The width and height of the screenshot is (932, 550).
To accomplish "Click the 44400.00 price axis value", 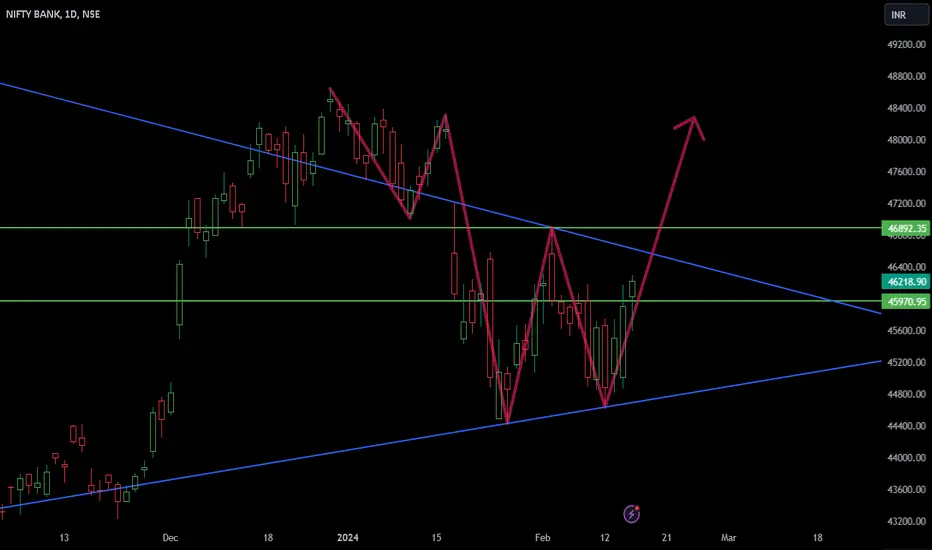I will click(x=906, y=426).
